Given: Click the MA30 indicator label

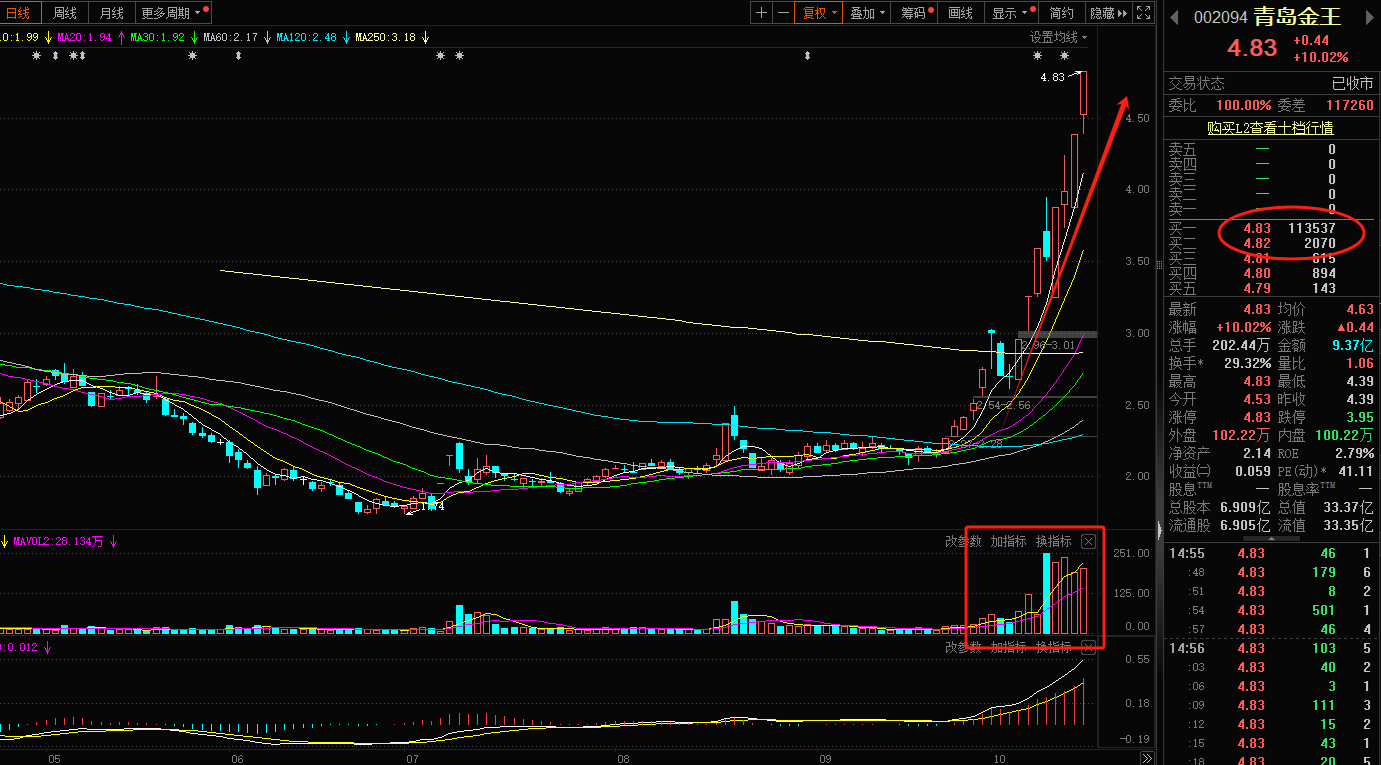Looking at the screenshot, I should 158,37.
